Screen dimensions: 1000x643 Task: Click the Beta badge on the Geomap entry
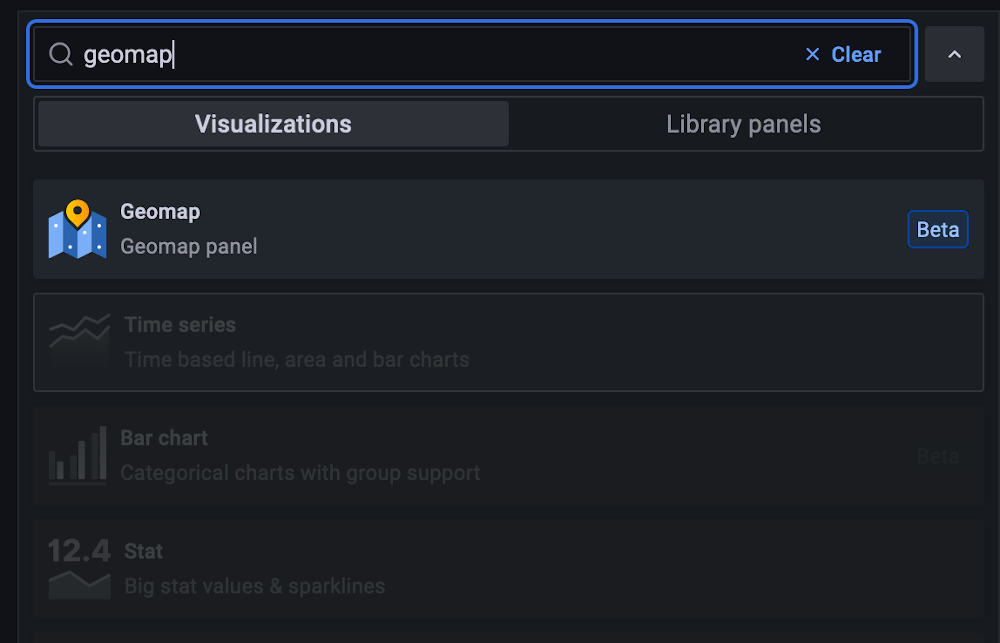click(937, 229)
